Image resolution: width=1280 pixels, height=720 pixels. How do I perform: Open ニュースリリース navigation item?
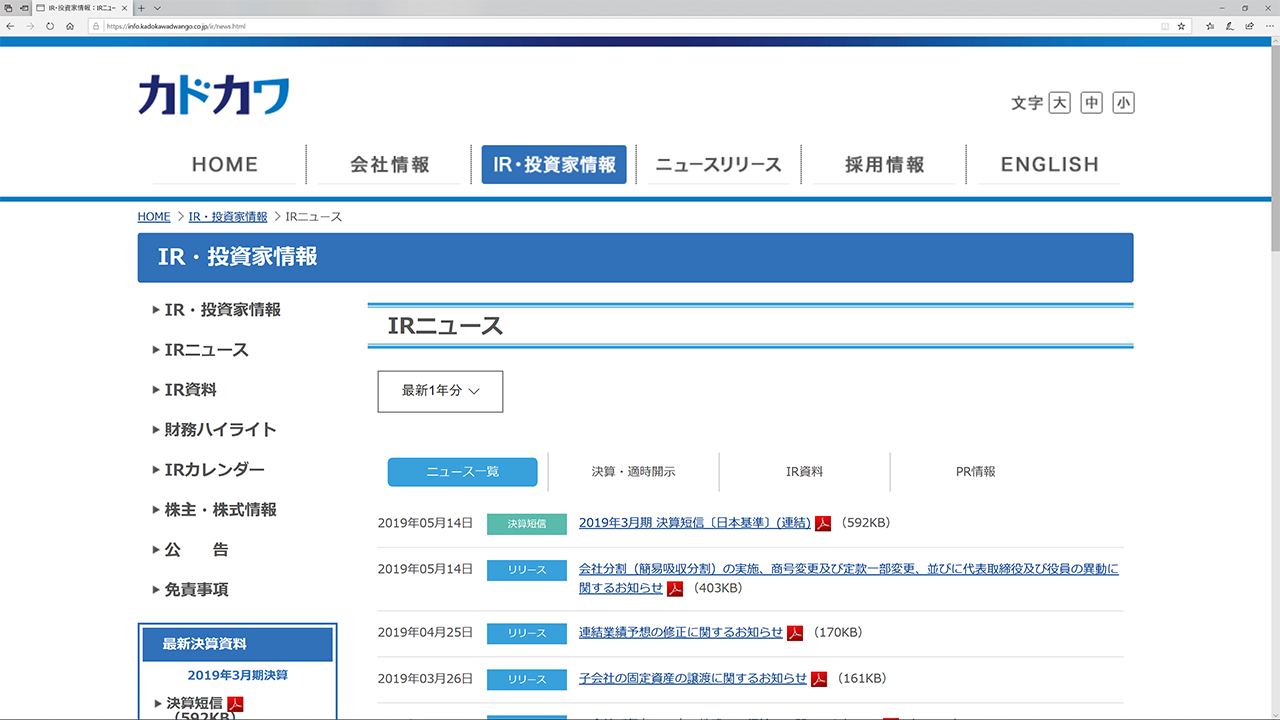click(718, 165)
